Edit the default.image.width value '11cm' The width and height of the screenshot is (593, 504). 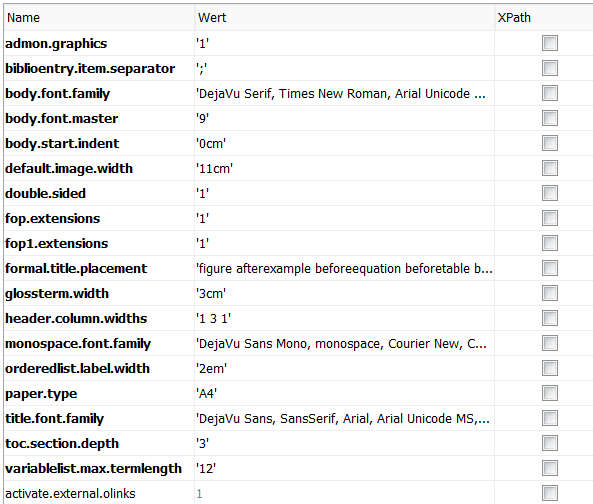(344, 168)
